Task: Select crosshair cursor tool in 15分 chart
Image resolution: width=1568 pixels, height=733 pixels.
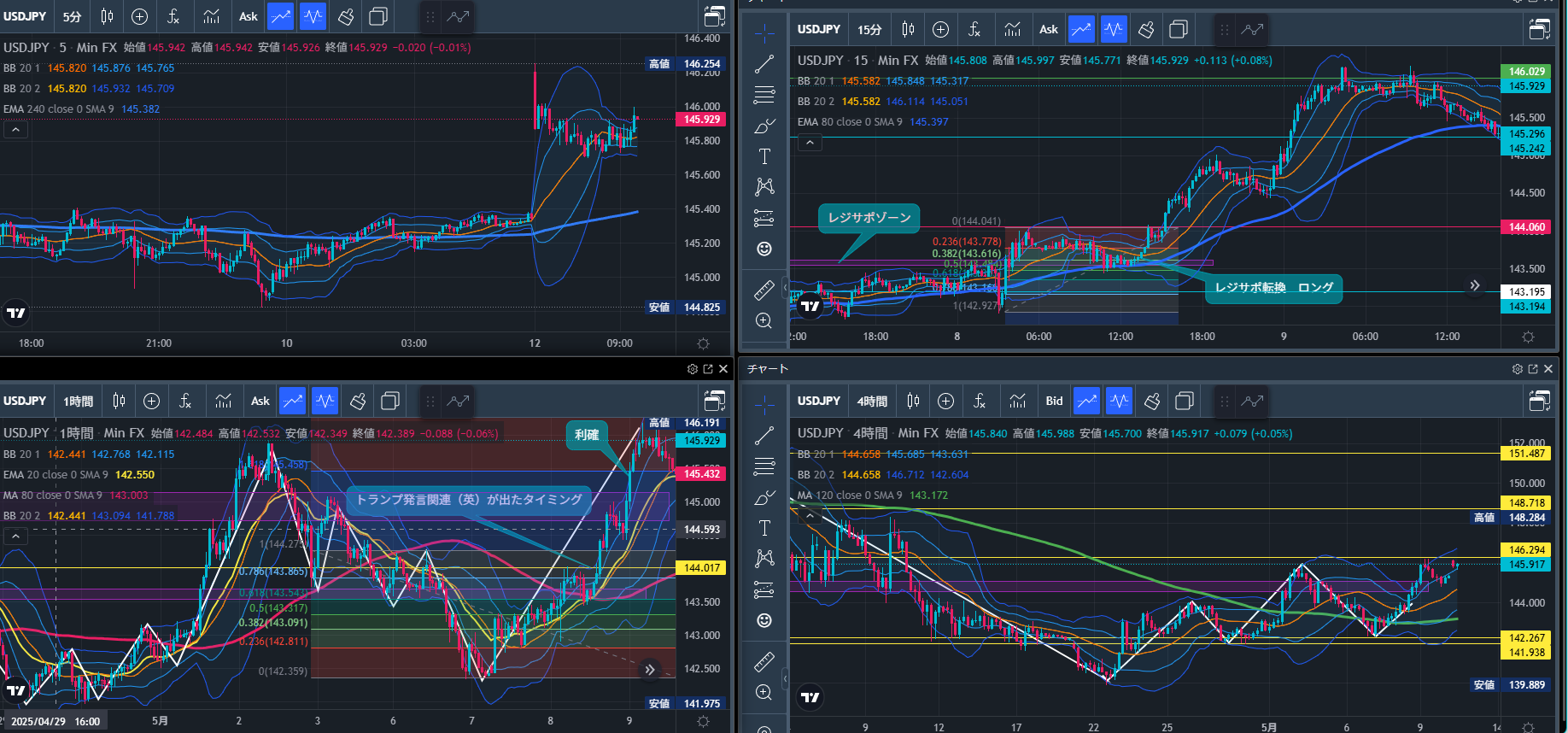Action: [x=764, y=32]
